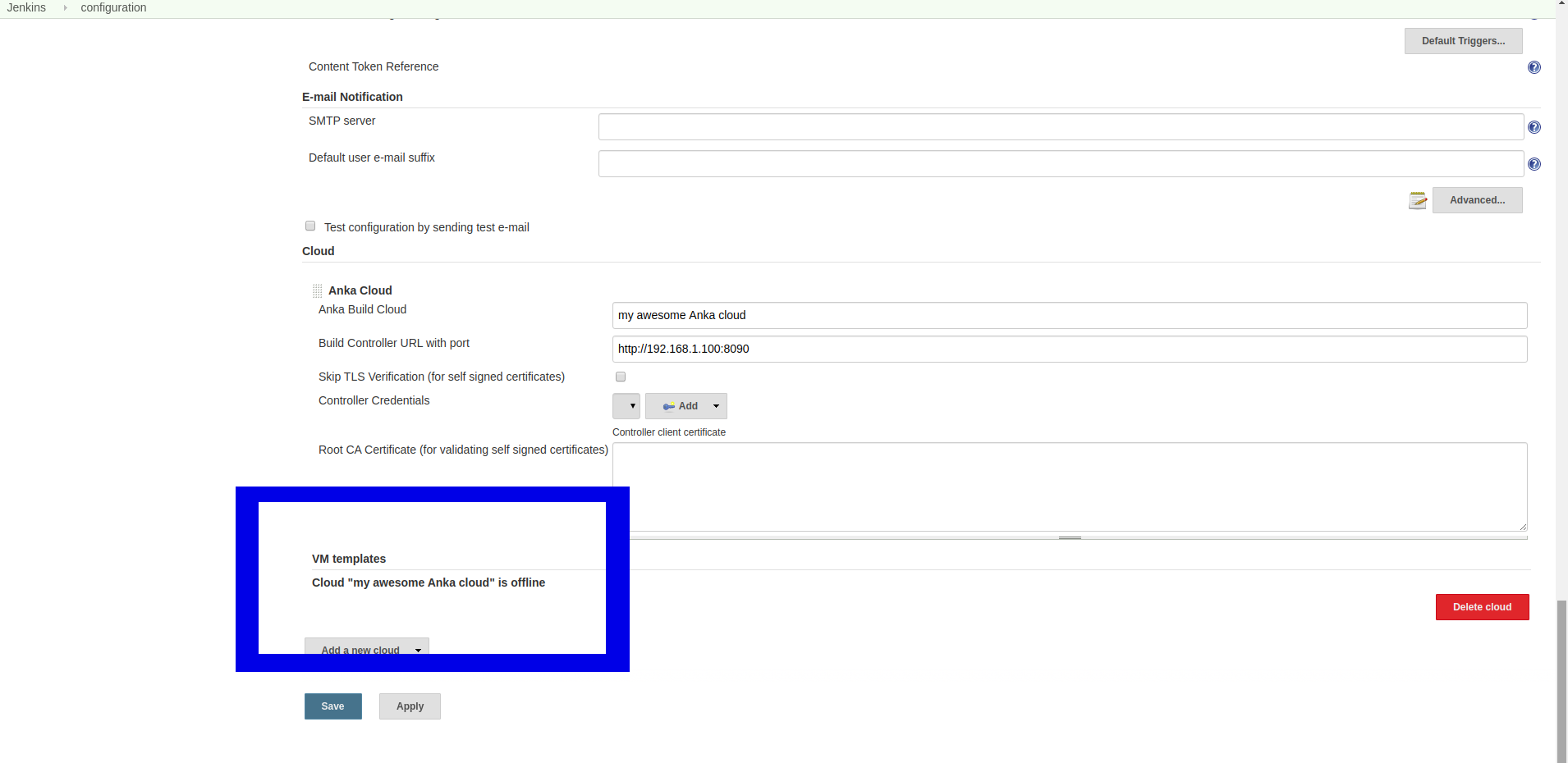Grab the textarea resize bar handle
The width and height of the screenshot is (1568, 763).
tap(1070, 537)
